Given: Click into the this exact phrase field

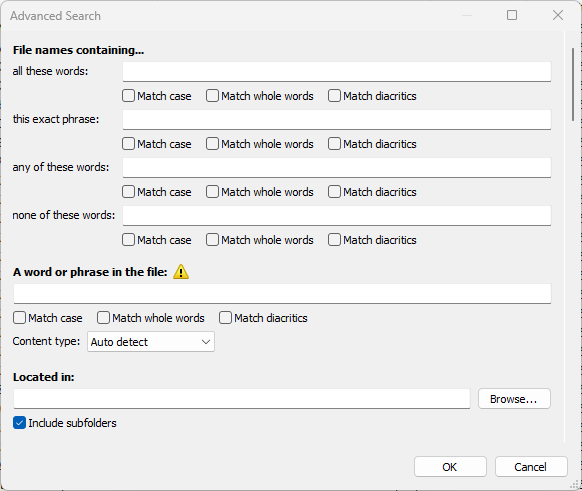Looking at the screenshot, I should 337,120.
